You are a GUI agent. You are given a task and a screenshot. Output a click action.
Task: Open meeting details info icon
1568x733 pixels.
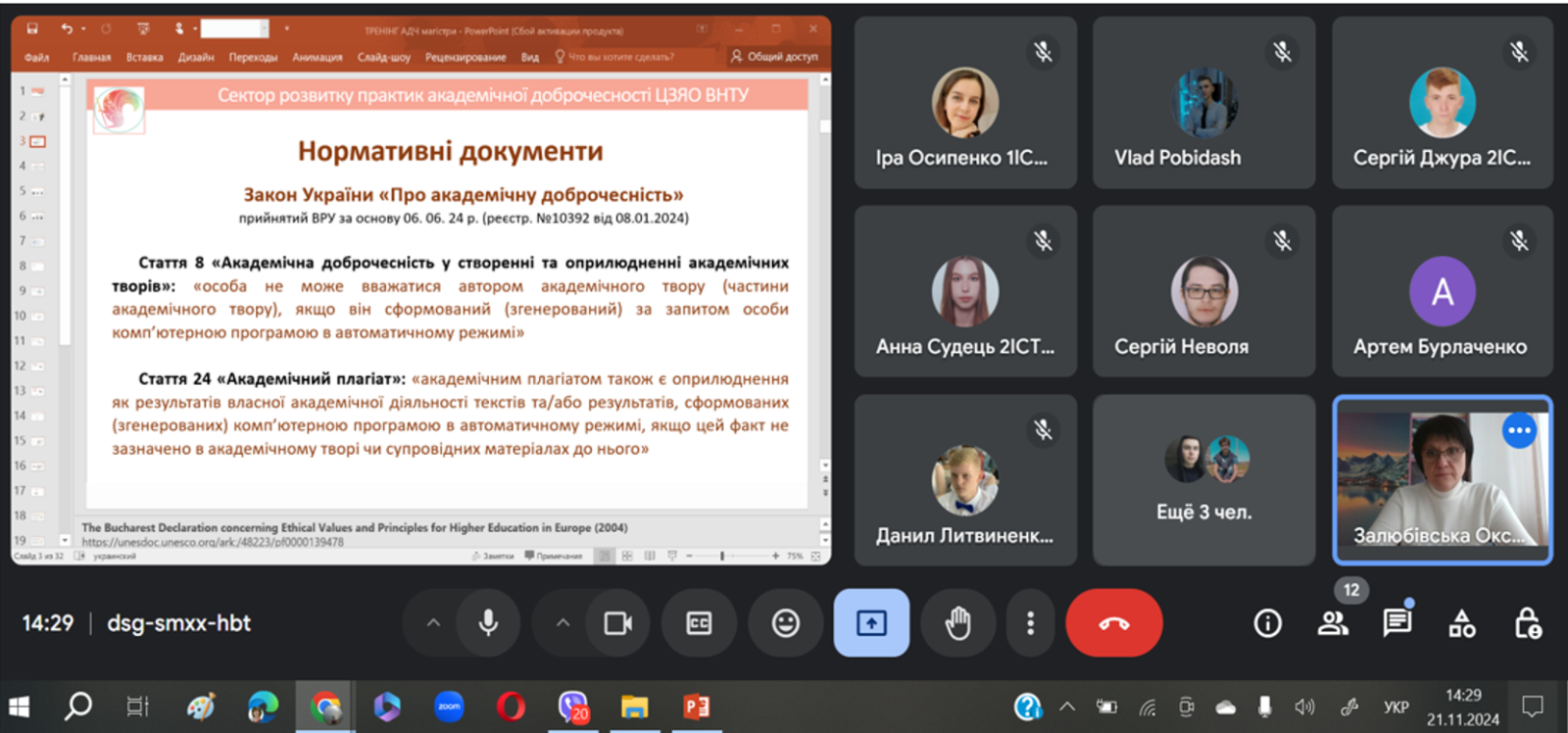point(1267,623)
